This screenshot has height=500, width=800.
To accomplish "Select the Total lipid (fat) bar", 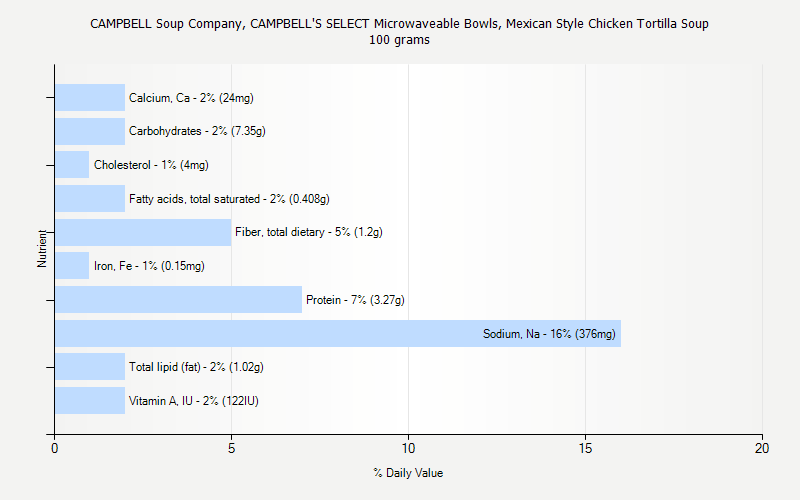I will pos(90,367).
